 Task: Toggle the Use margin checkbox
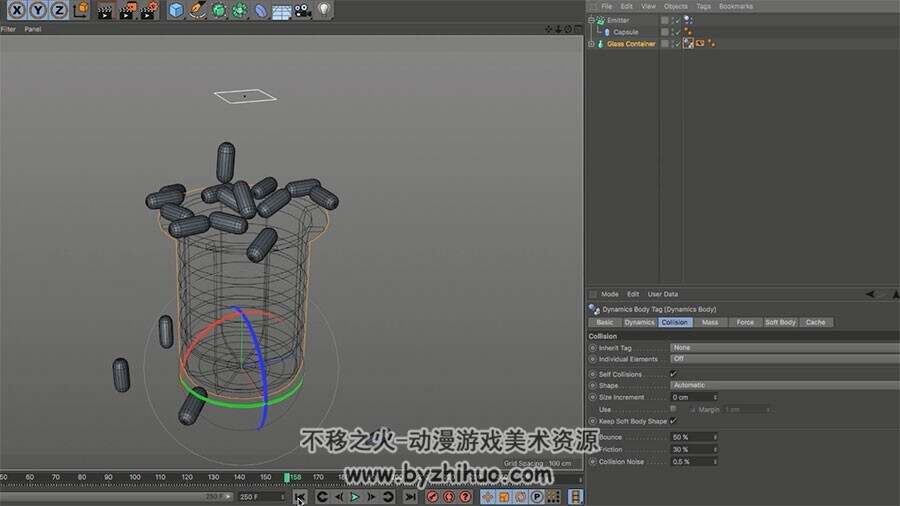click(673, 409)
